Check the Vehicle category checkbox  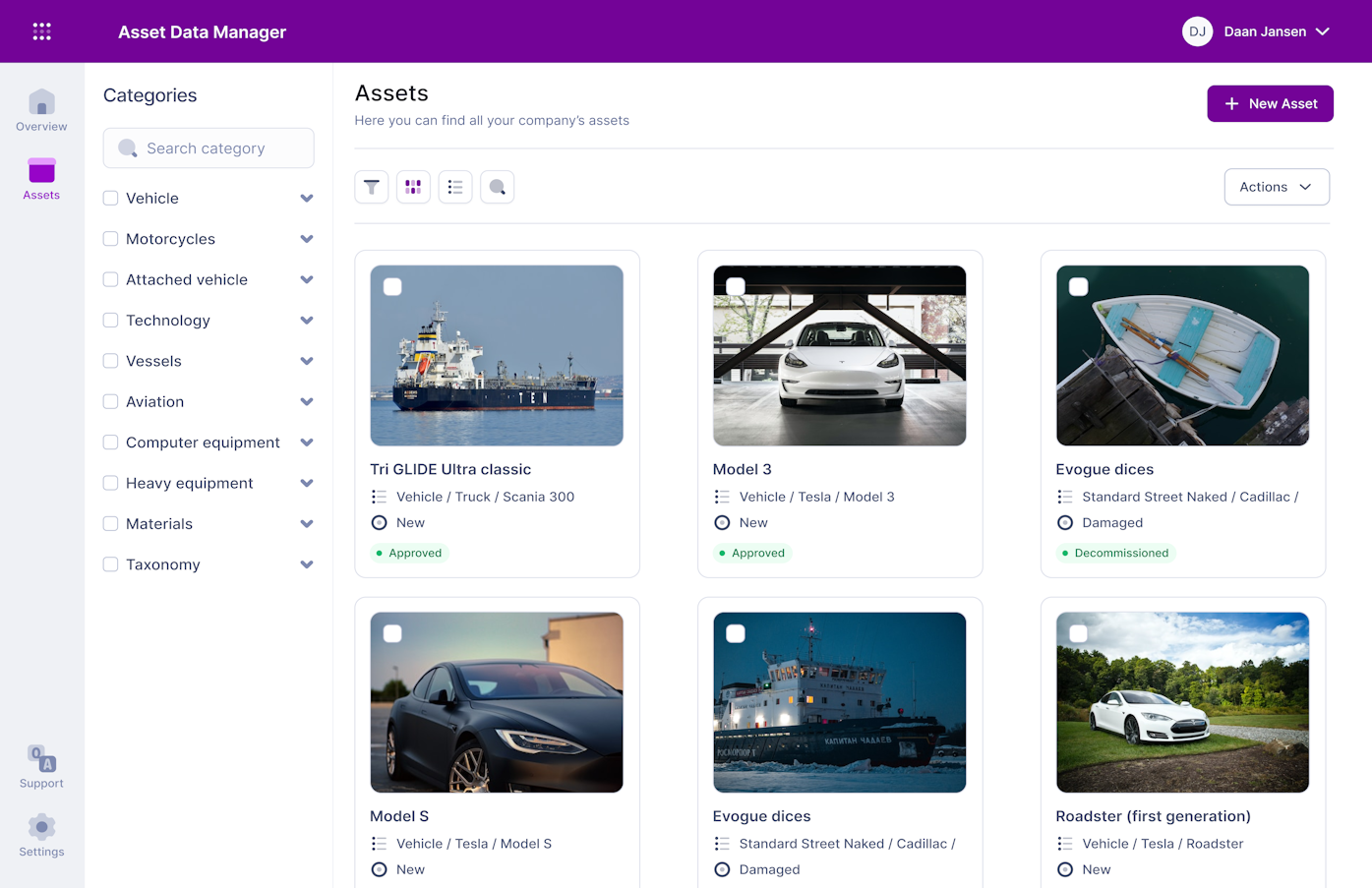point(111,199)
